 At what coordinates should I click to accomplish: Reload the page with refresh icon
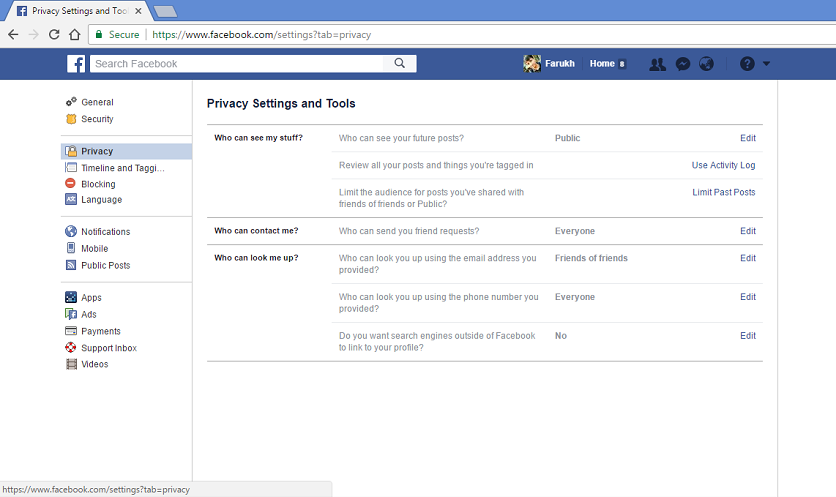click(x=54, y=35)
